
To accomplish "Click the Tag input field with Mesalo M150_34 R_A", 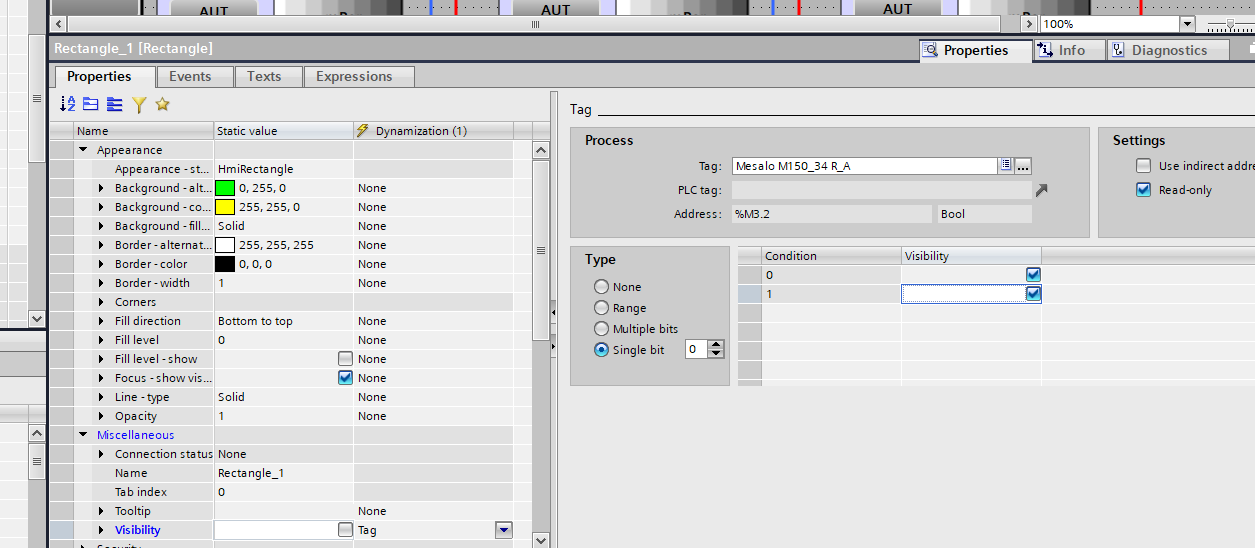I will (864, 166).
